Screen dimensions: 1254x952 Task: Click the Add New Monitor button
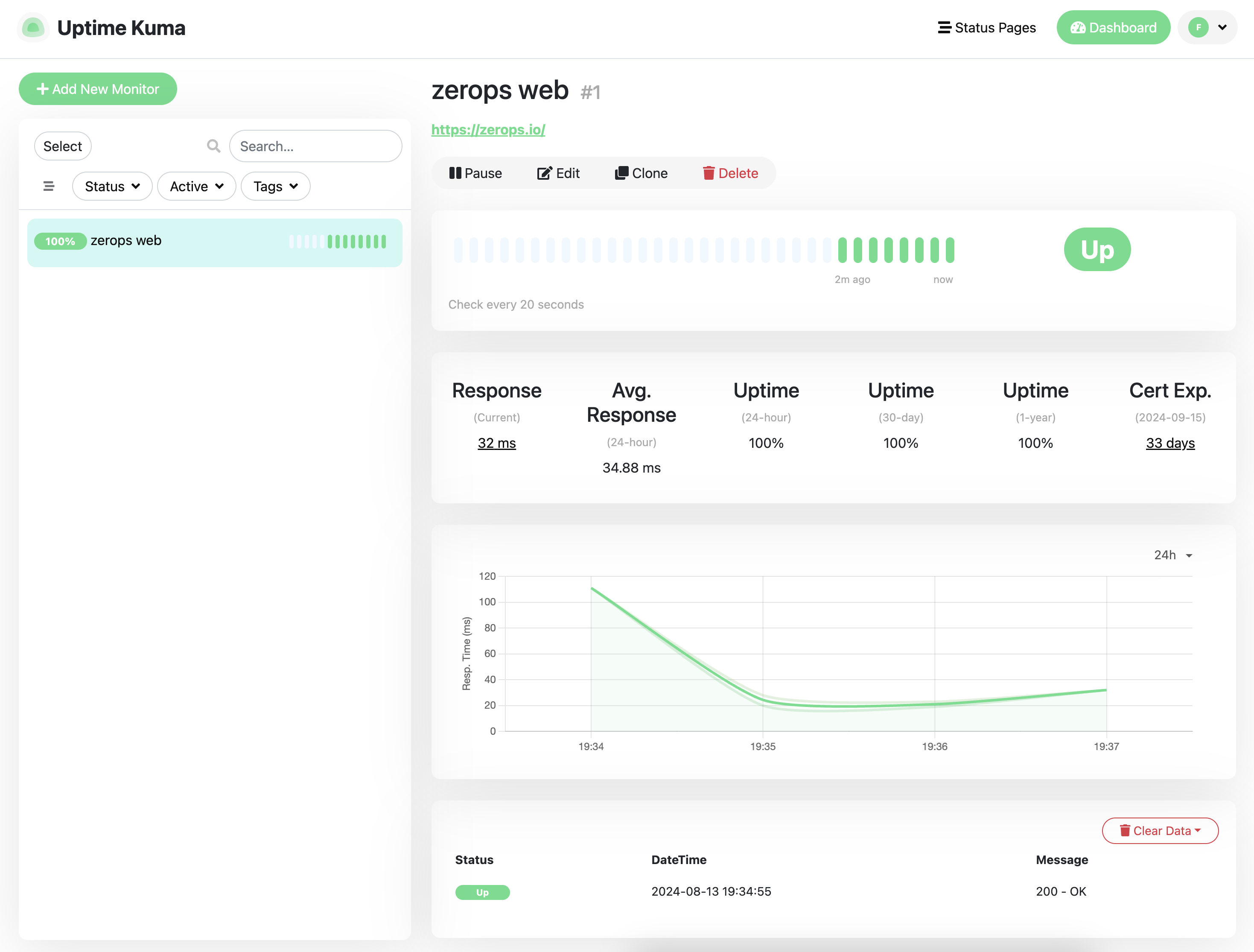coord(97,88)
